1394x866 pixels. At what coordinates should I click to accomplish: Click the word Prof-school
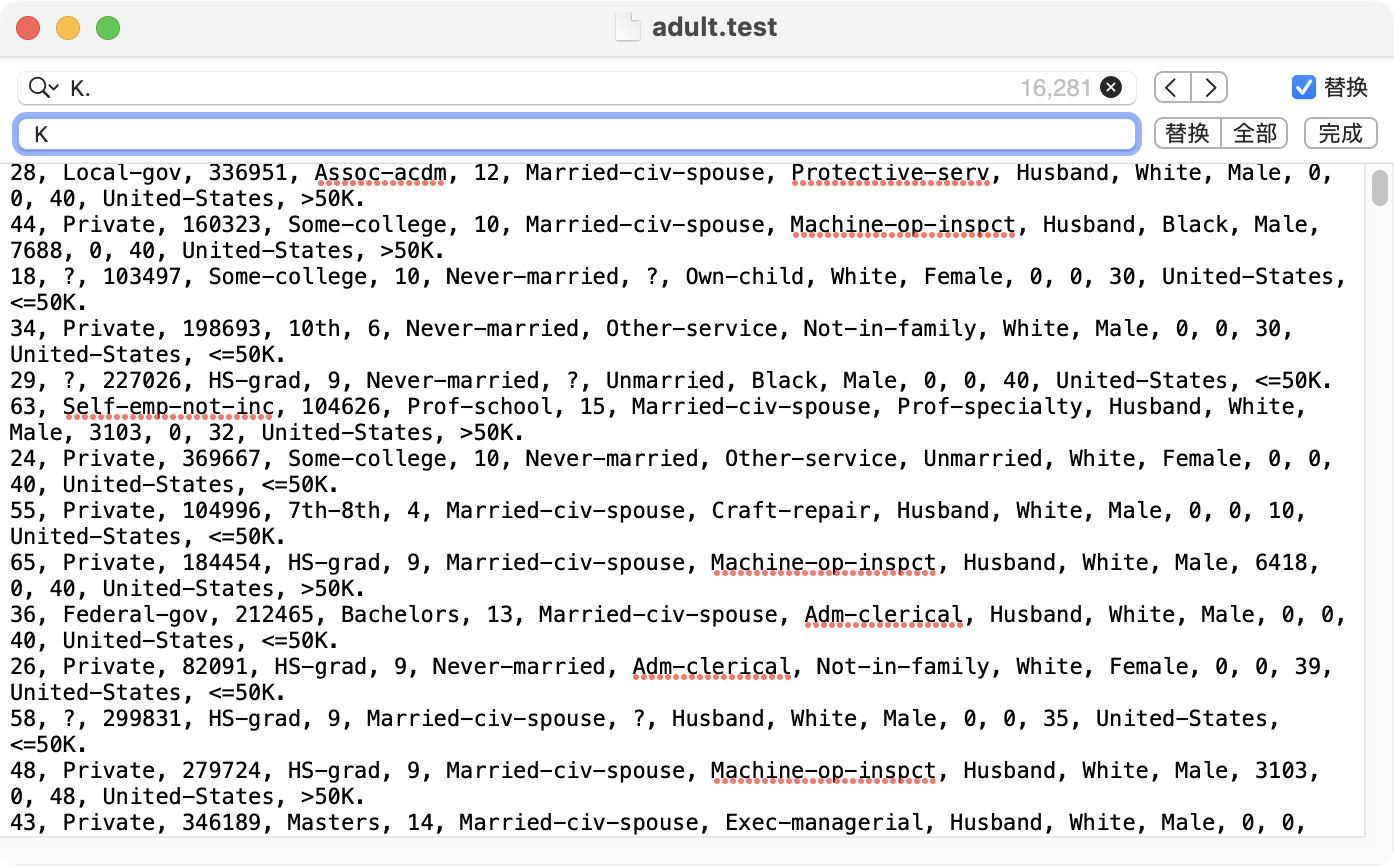click(480, 407)
